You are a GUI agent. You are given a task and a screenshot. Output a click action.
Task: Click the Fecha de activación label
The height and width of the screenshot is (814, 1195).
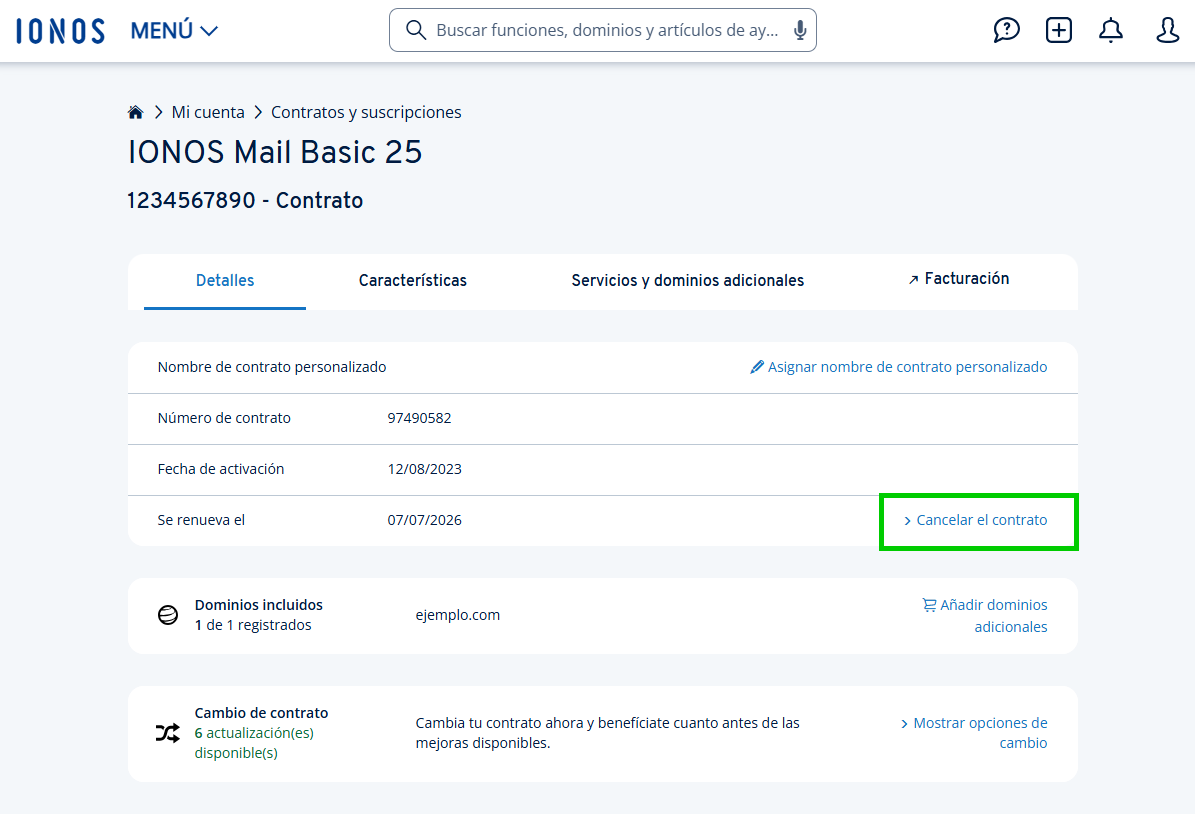(x=220, y=469)
